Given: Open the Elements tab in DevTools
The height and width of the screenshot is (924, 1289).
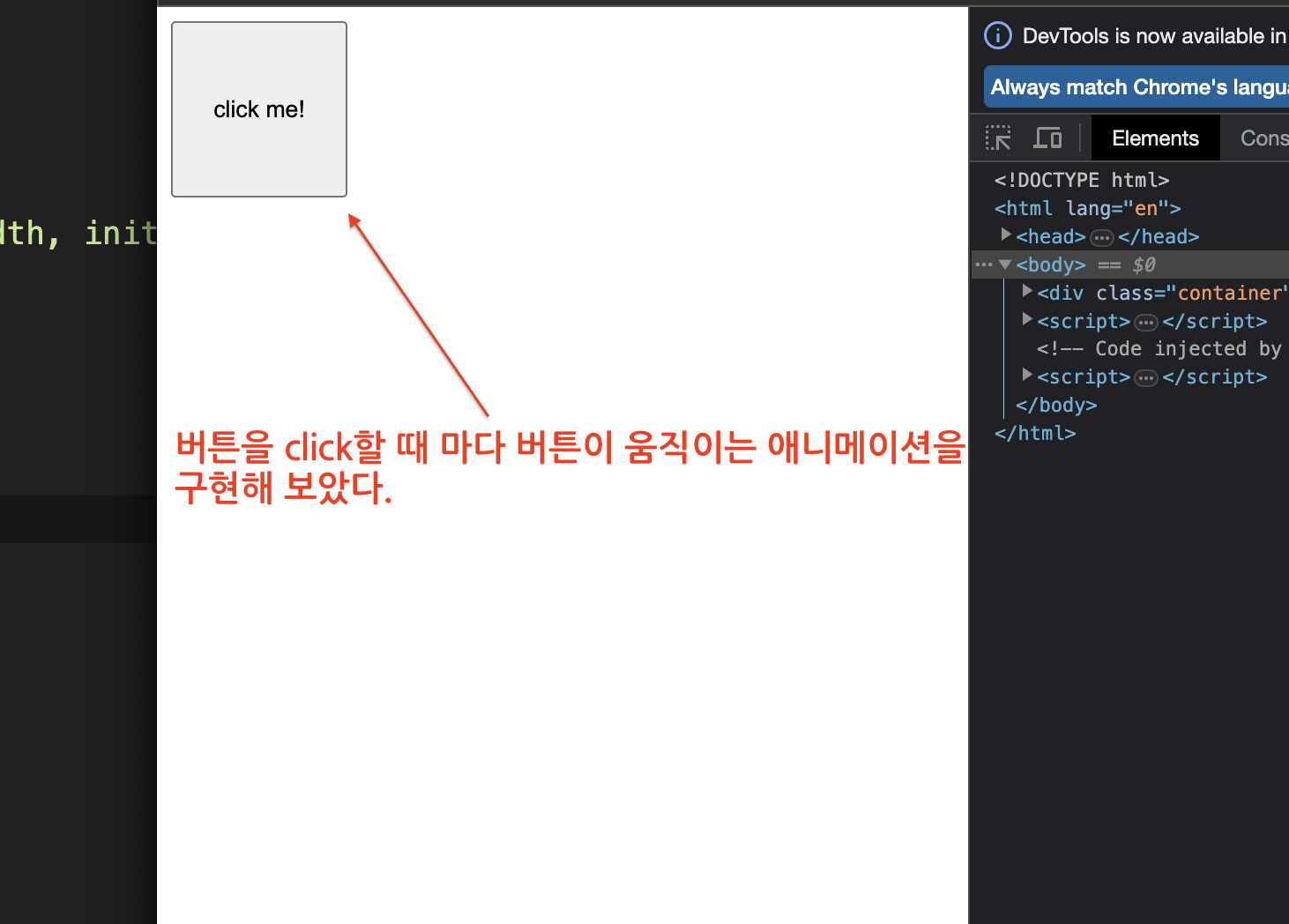Looking at the screenshot, I should tap(1155, 138).
